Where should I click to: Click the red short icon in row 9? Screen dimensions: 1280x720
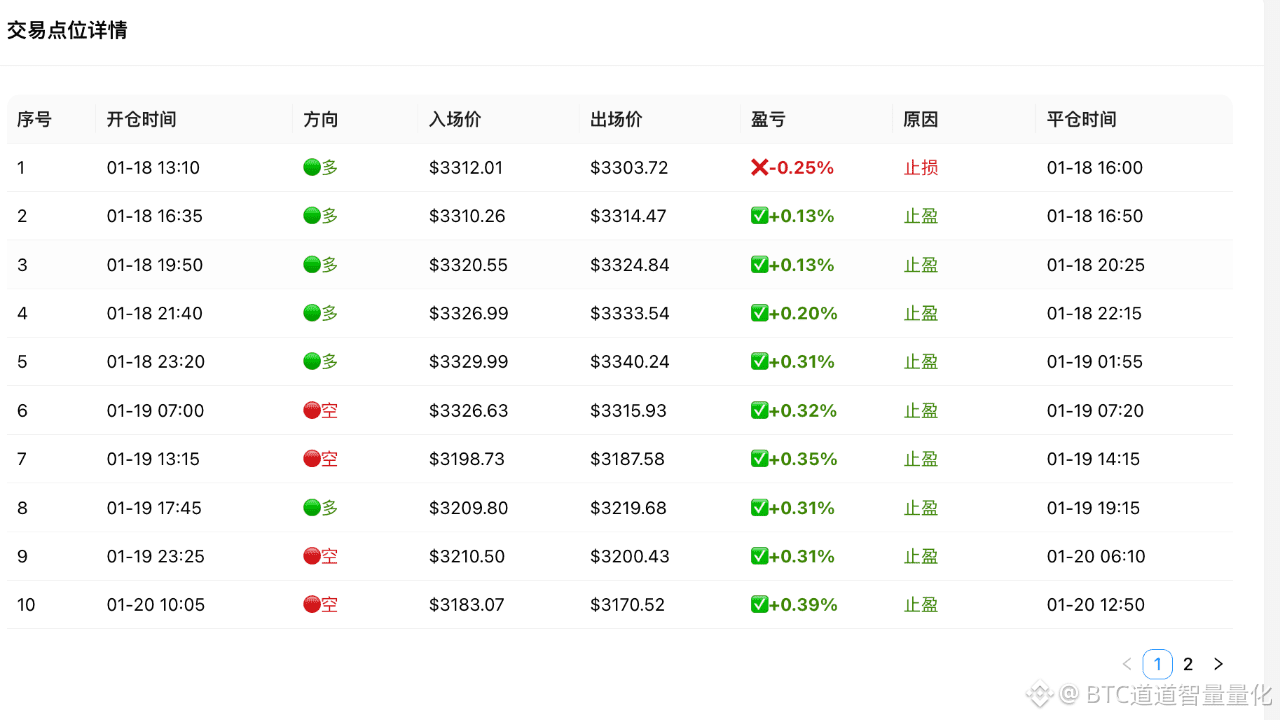[x=311, y=556]
